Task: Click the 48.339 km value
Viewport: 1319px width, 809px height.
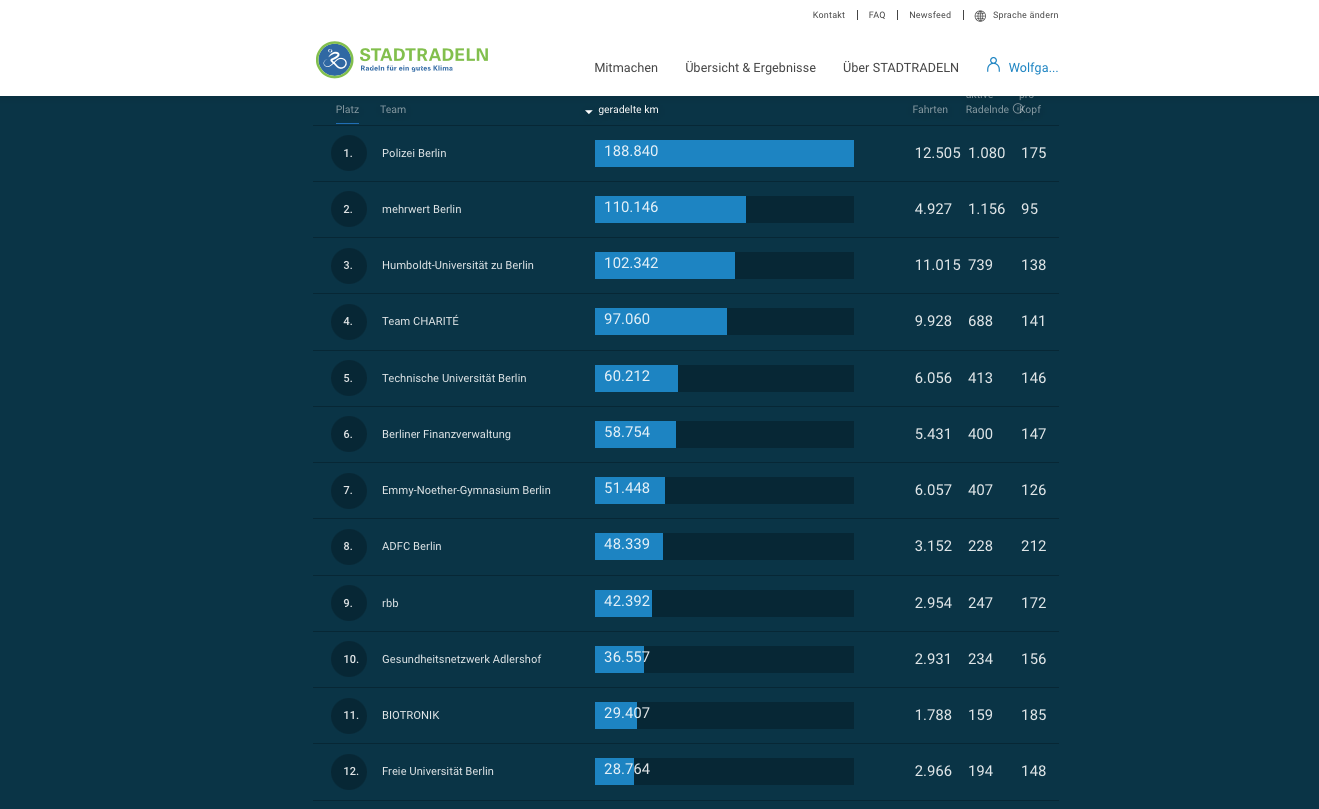Action: 627,544
